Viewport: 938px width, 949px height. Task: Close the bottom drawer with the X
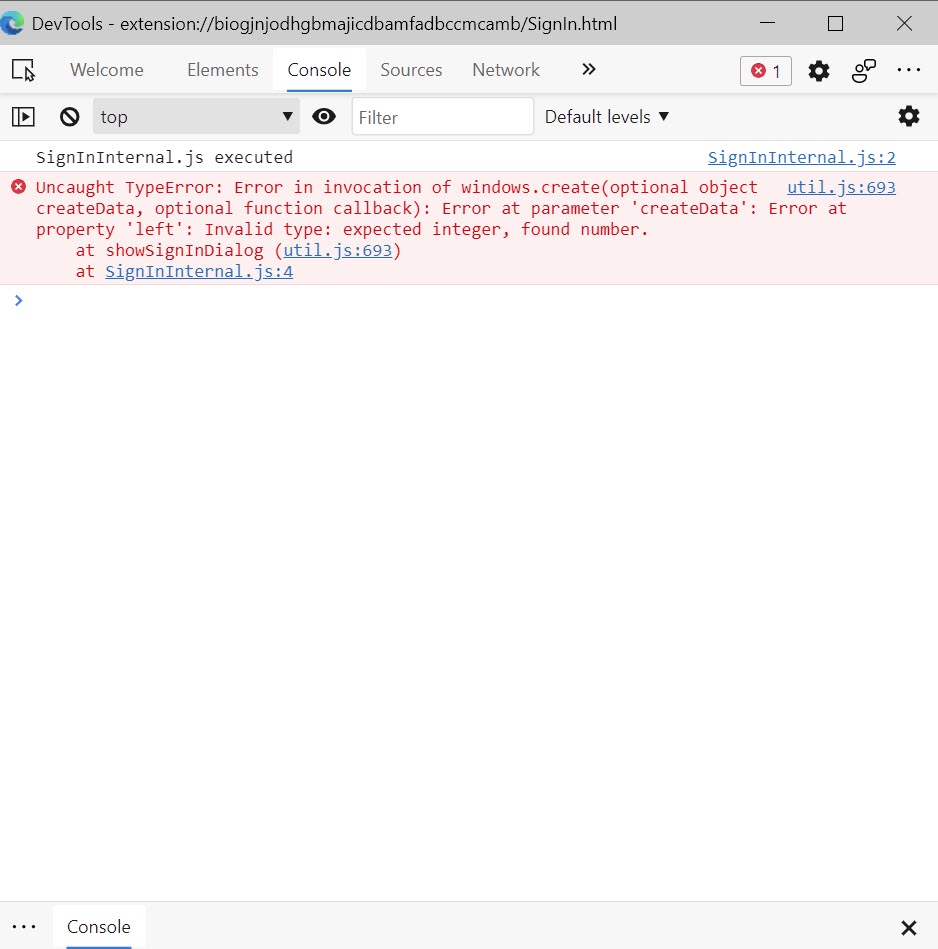click(x=908, y=928)
